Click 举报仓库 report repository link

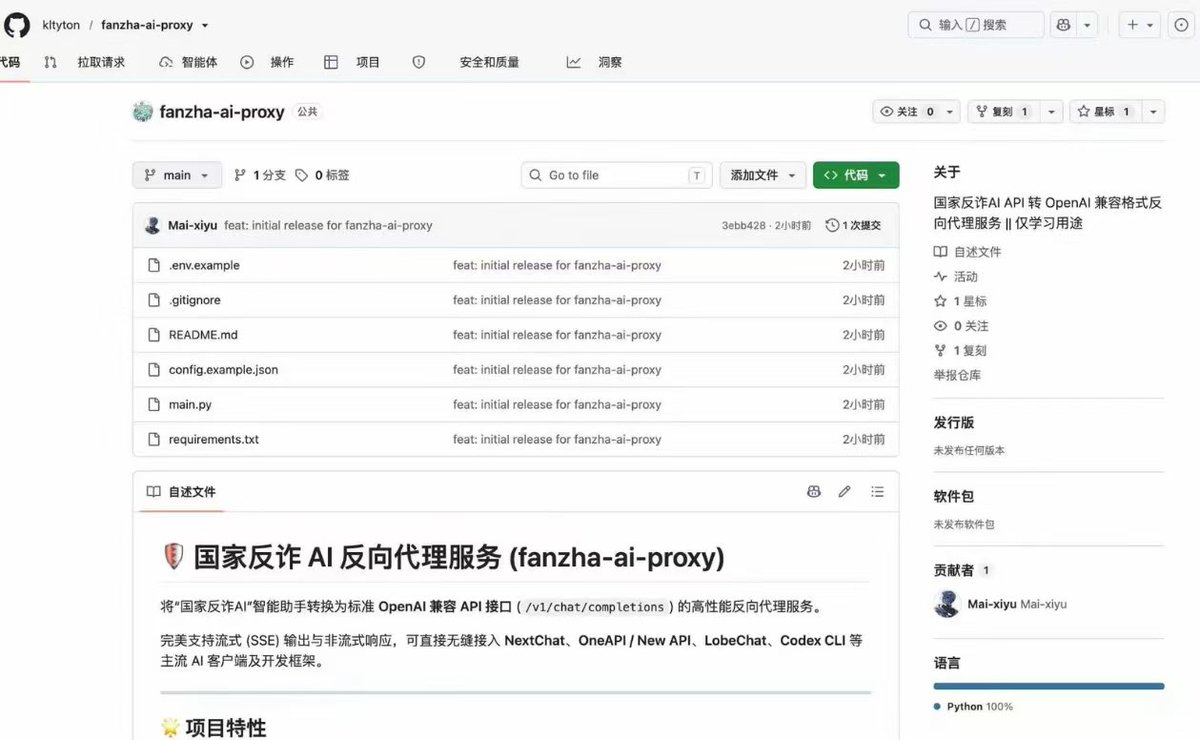[957, 376]
